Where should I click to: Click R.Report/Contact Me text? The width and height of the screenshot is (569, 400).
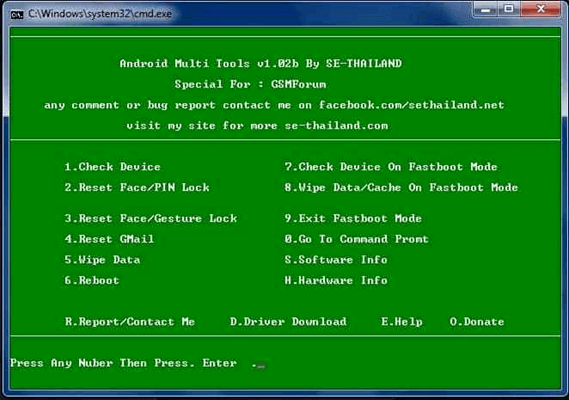(130, 322)
